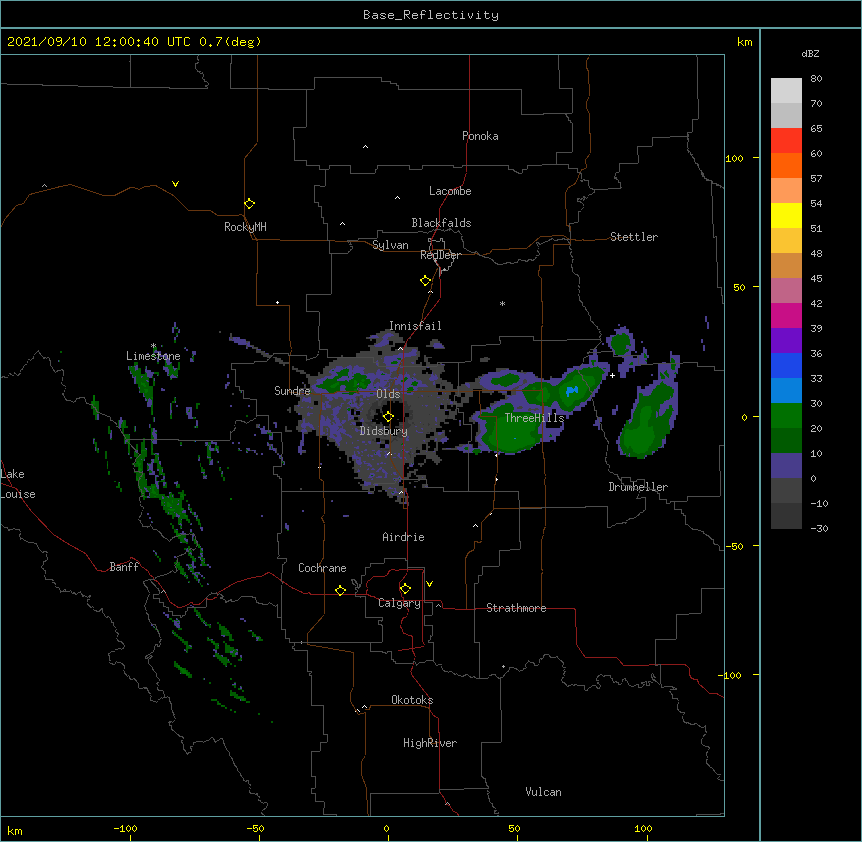Click the Sundre label
Image resolution: width=862 pixels, height=842 pixels.
coord(292,391)
